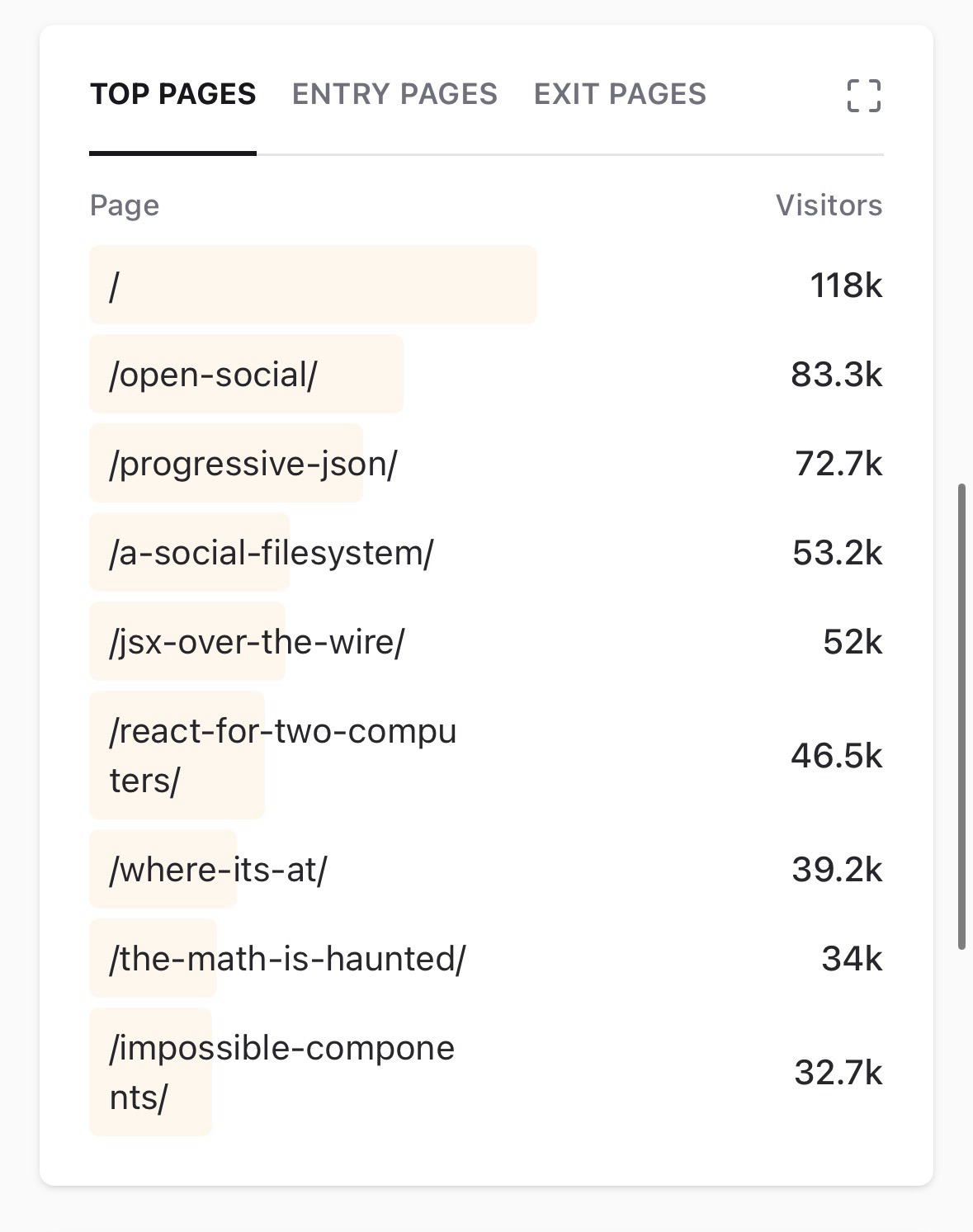Click the /progressive-json/ page entry
This screenshot has width=973, height=1232.
click(x=253, y=464)
